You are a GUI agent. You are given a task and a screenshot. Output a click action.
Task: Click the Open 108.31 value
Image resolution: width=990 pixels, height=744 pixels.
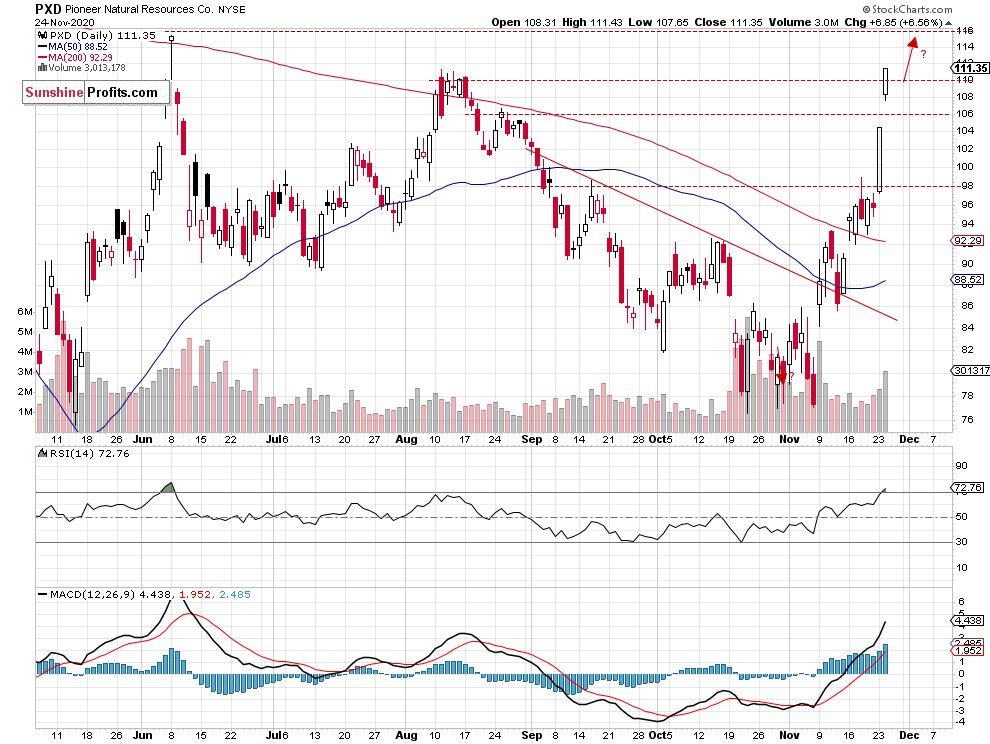tap(524, 22)
